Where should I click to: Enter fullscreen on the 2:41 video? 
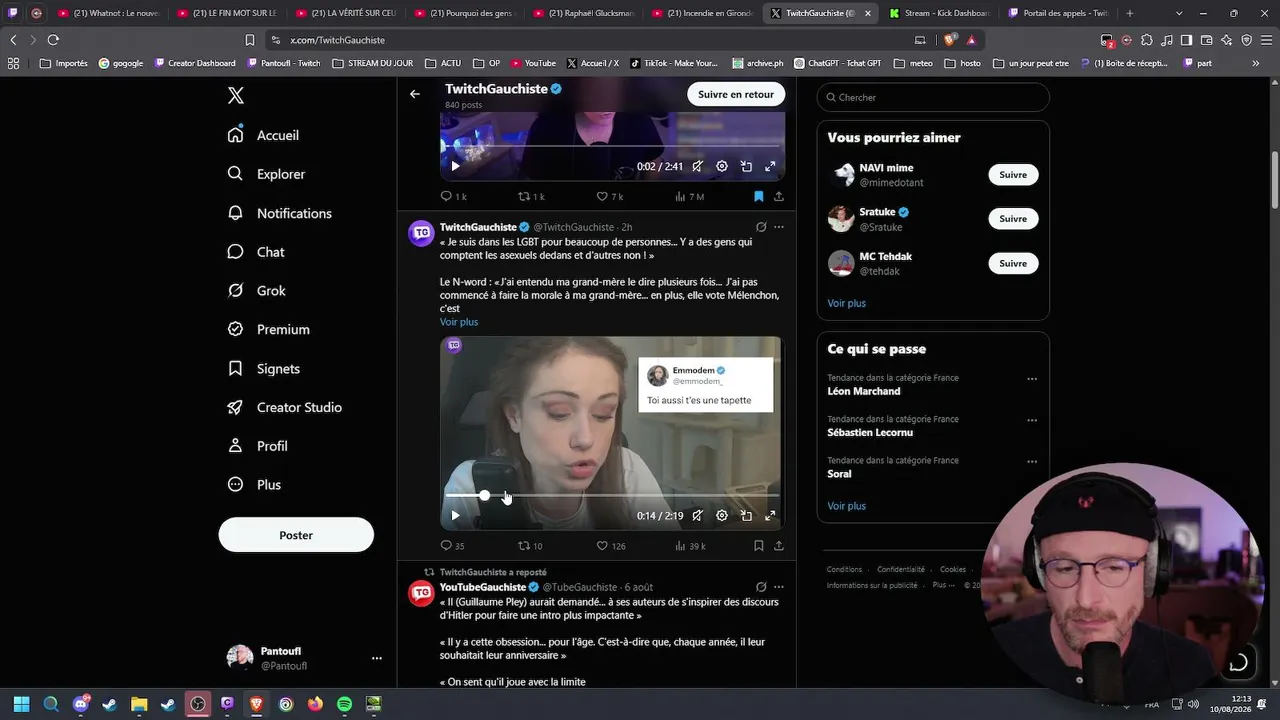770,166
